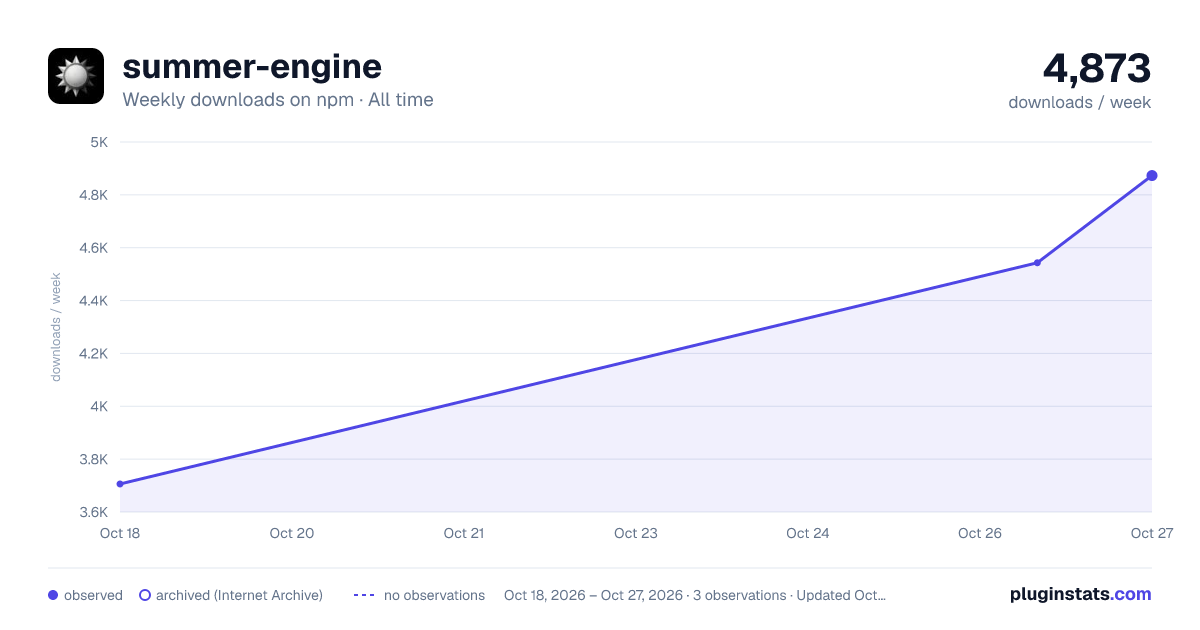
Task: Click 'archived (Internet Archive)' legend label
Action: [239, 595]
